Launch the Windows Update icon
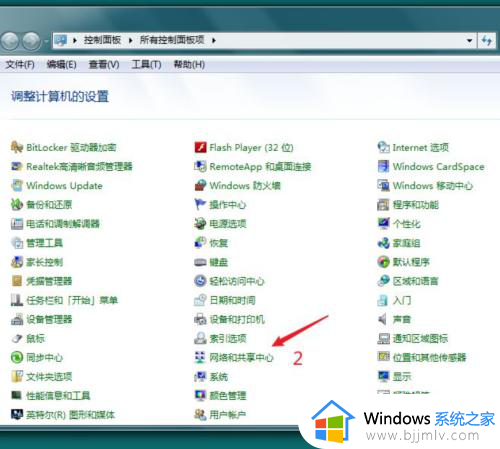Image resolution: width=500 pixels, height=449 pixels. tap(17, 185)
